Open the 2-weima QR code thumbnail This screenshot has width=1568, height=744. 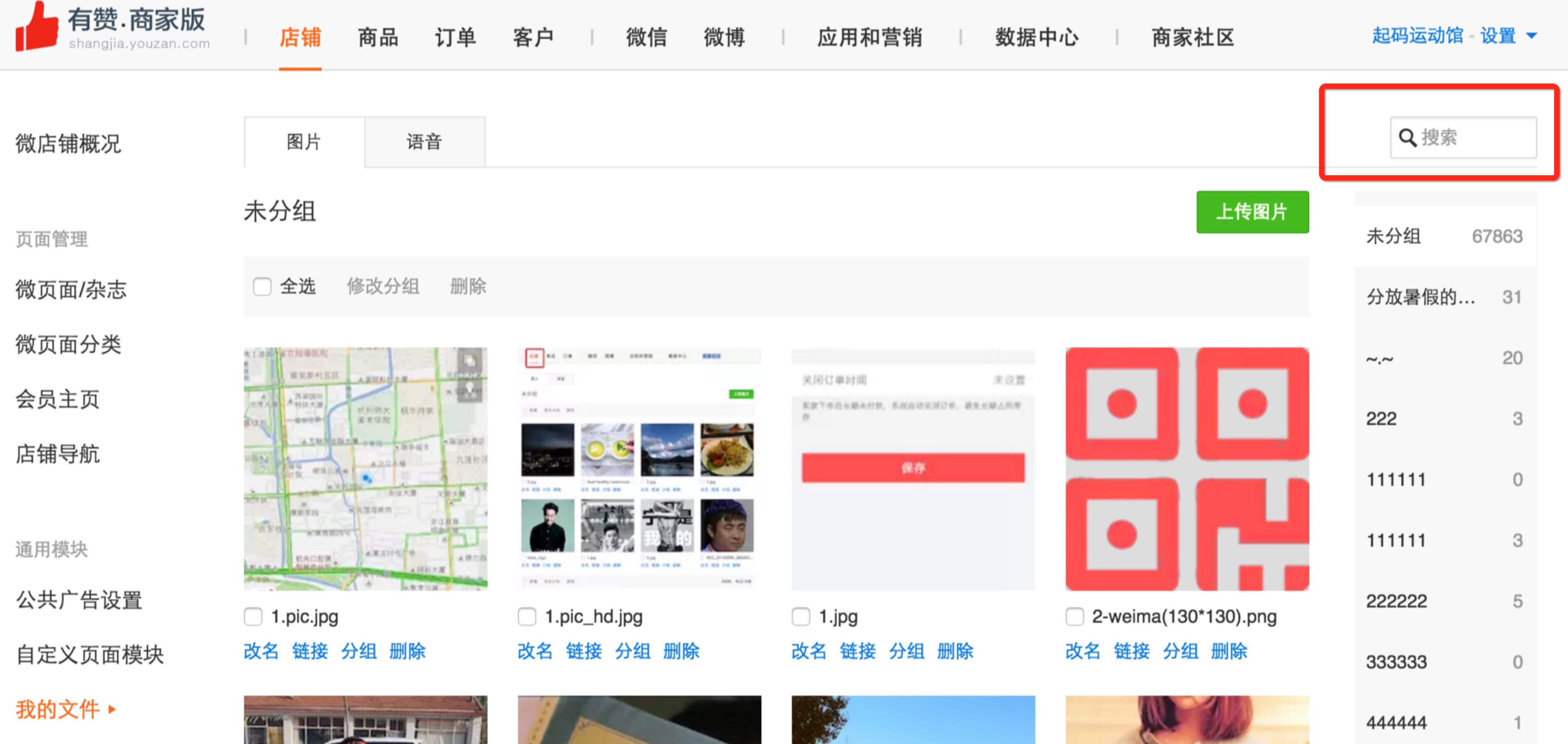(1187, 469)
